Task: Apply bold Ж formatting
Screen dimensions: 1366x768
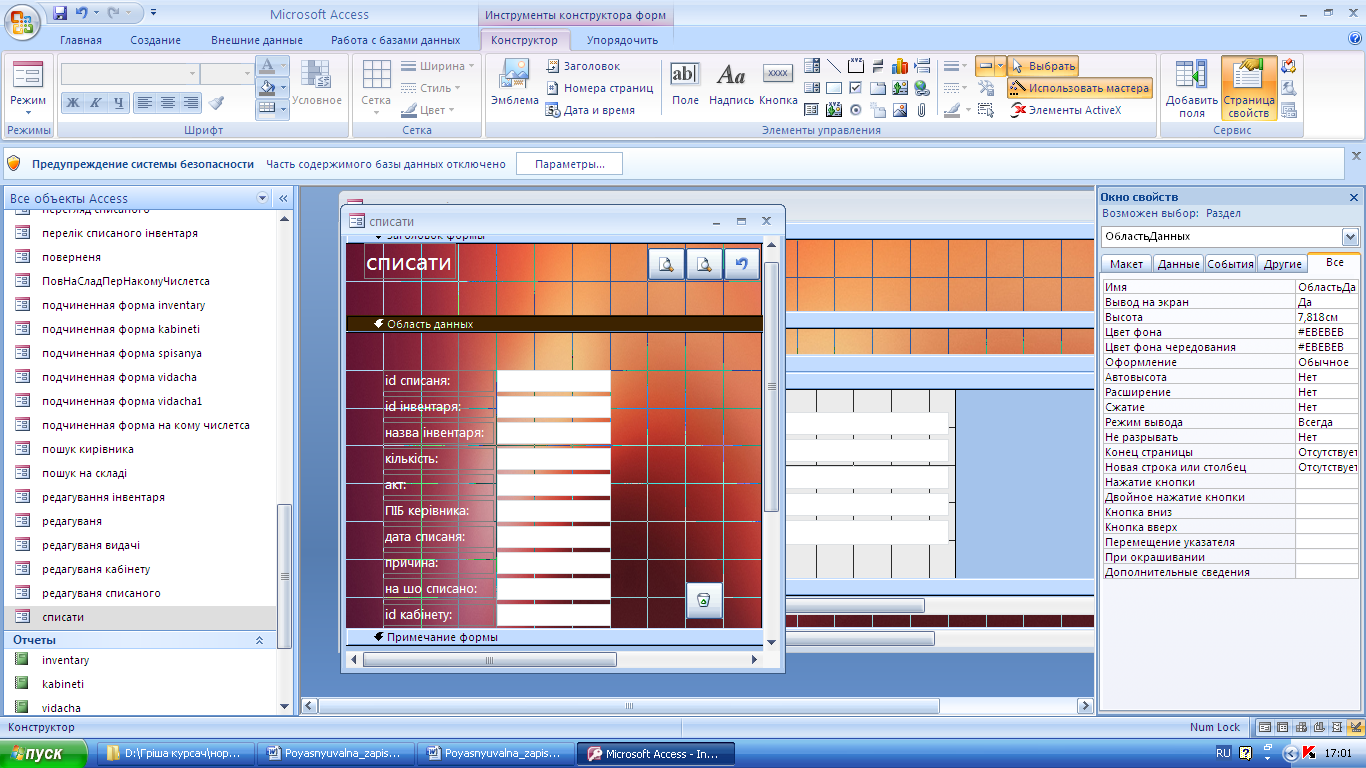Action: (x=73, y=102)
